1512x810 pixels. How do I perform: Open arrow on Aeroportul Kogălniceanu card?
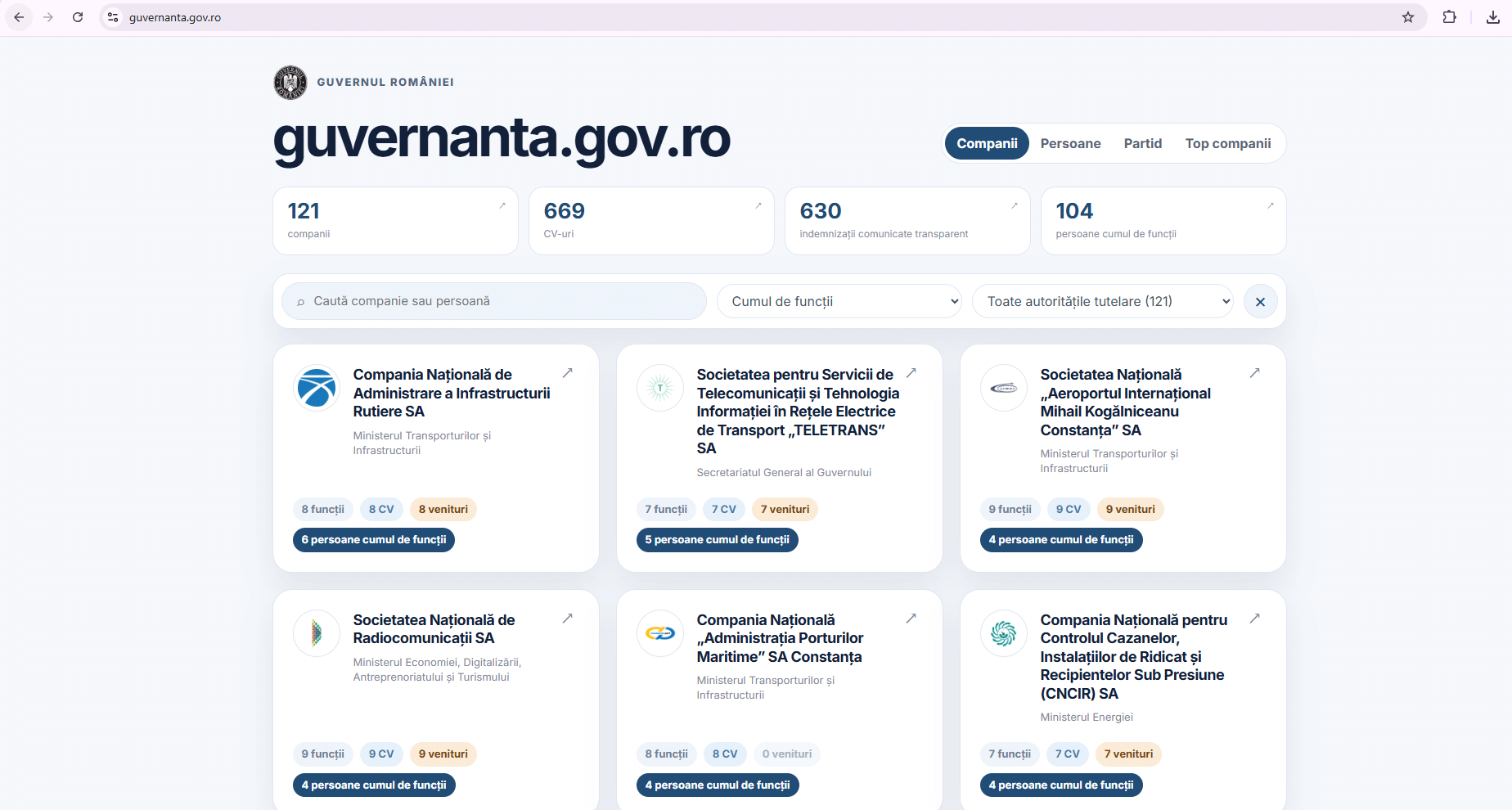point(1255,373)
